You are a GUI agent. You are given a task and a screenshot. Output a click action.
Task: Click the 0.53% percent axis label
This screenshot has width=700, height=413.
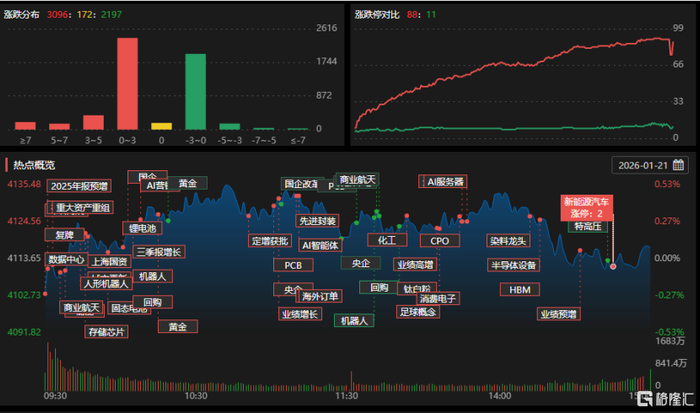[667, 184]
